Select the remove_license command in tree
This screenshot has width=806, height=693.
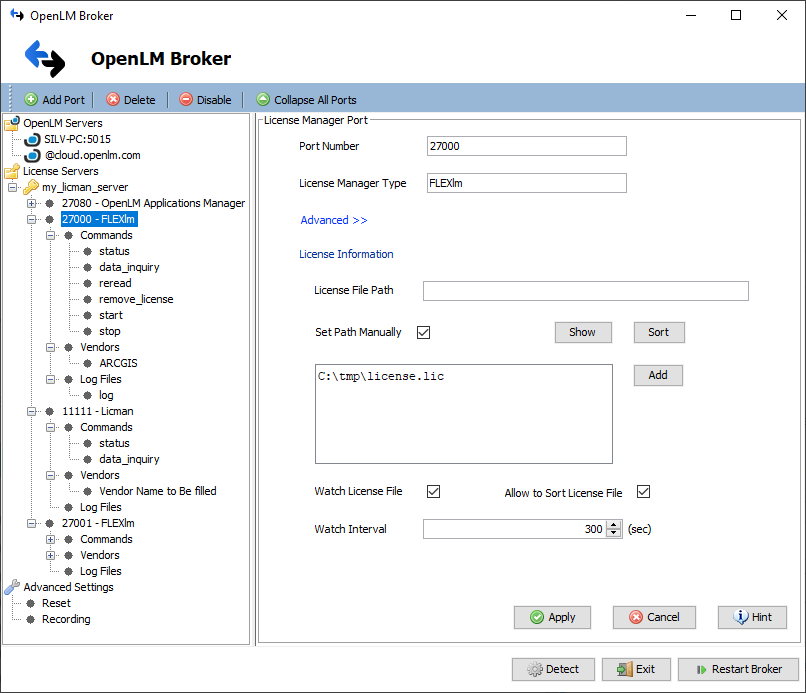(135, 299)
